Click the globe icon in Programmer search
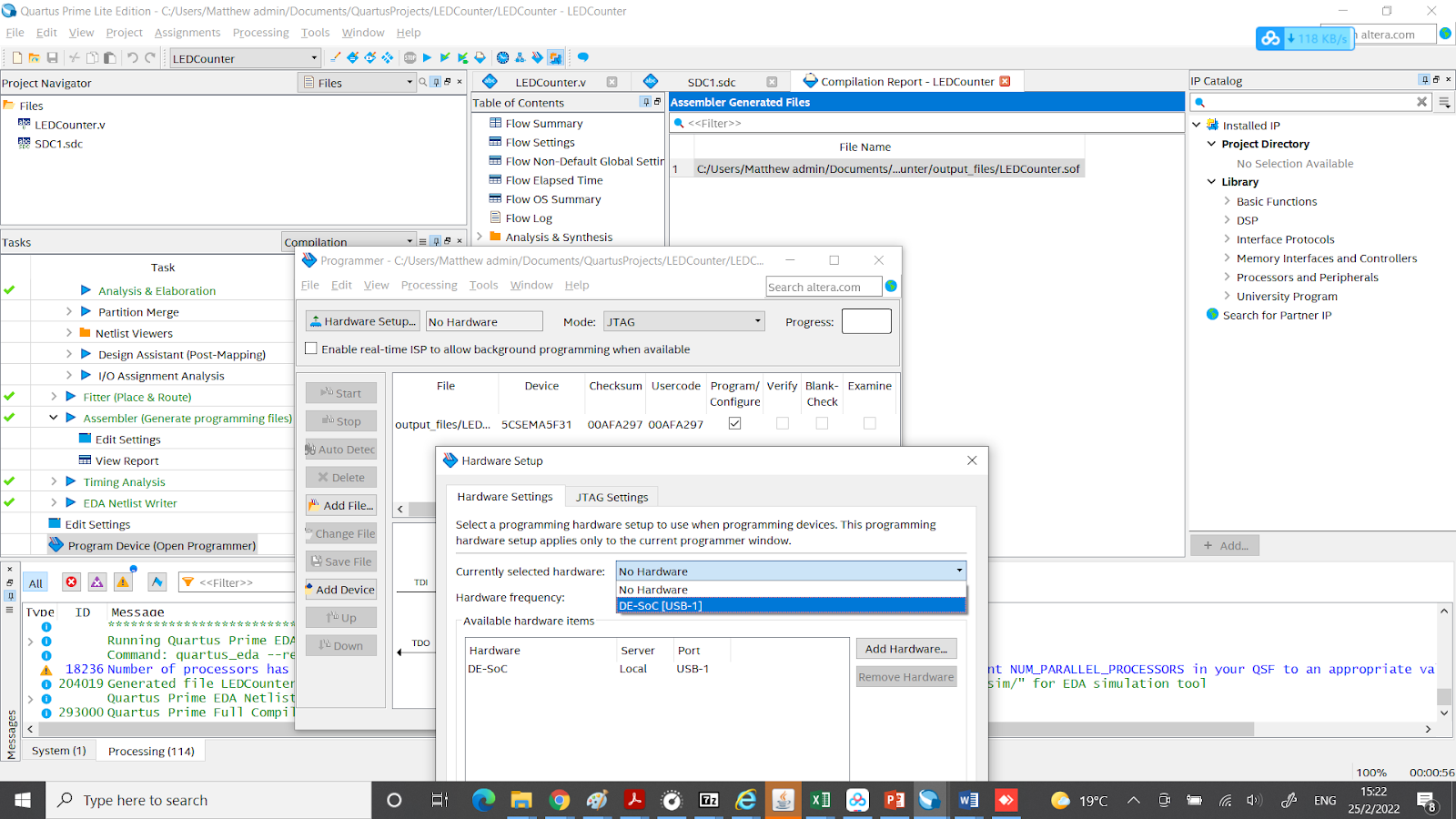Viewport: 1456px width, 819px height. point(891,286)
